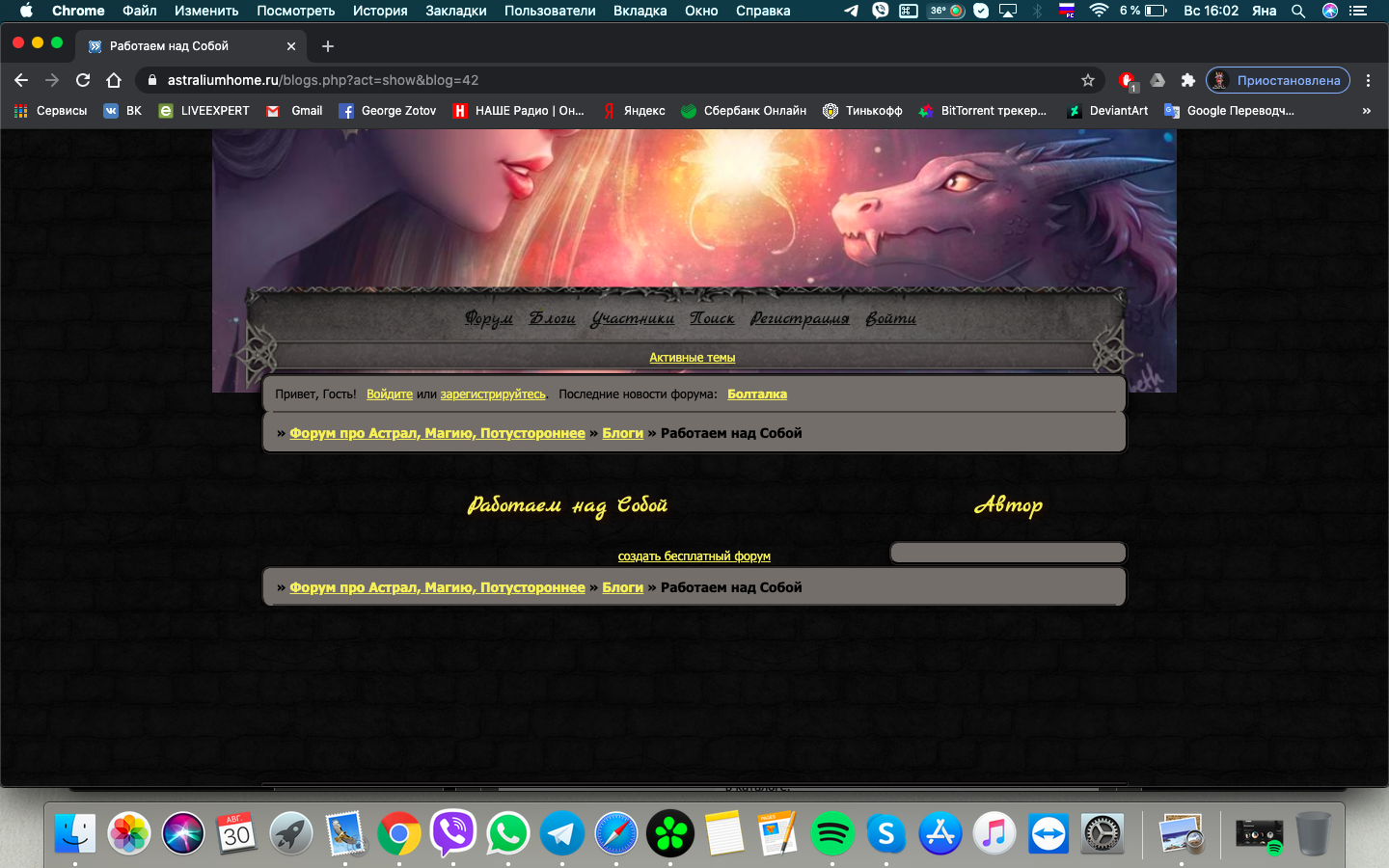
Task: Click создать бесплатный форум link
Action: [x=694, y=556]
